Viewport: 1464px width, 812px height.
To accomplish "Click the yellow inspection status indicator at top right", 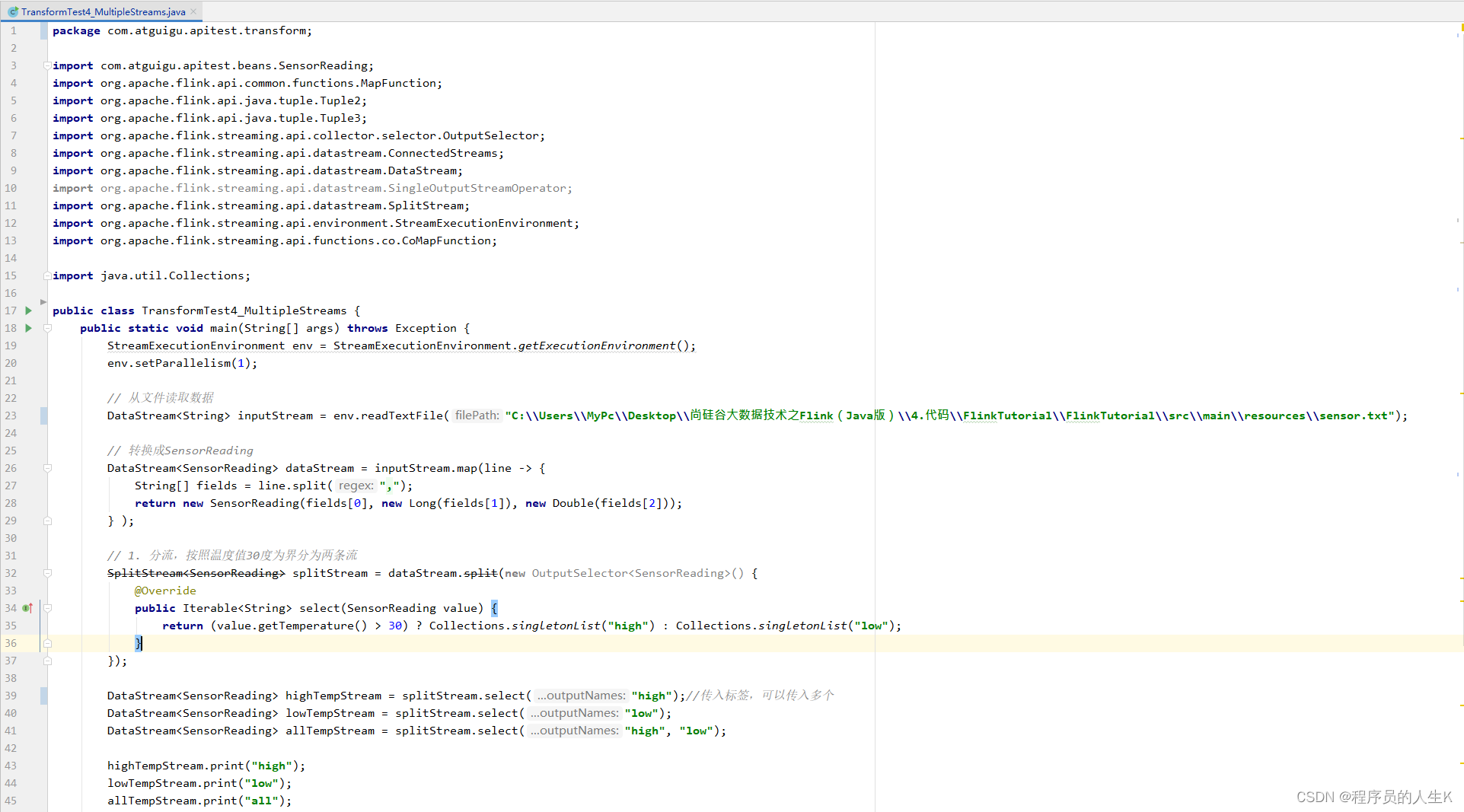I will click(1461, 29).
